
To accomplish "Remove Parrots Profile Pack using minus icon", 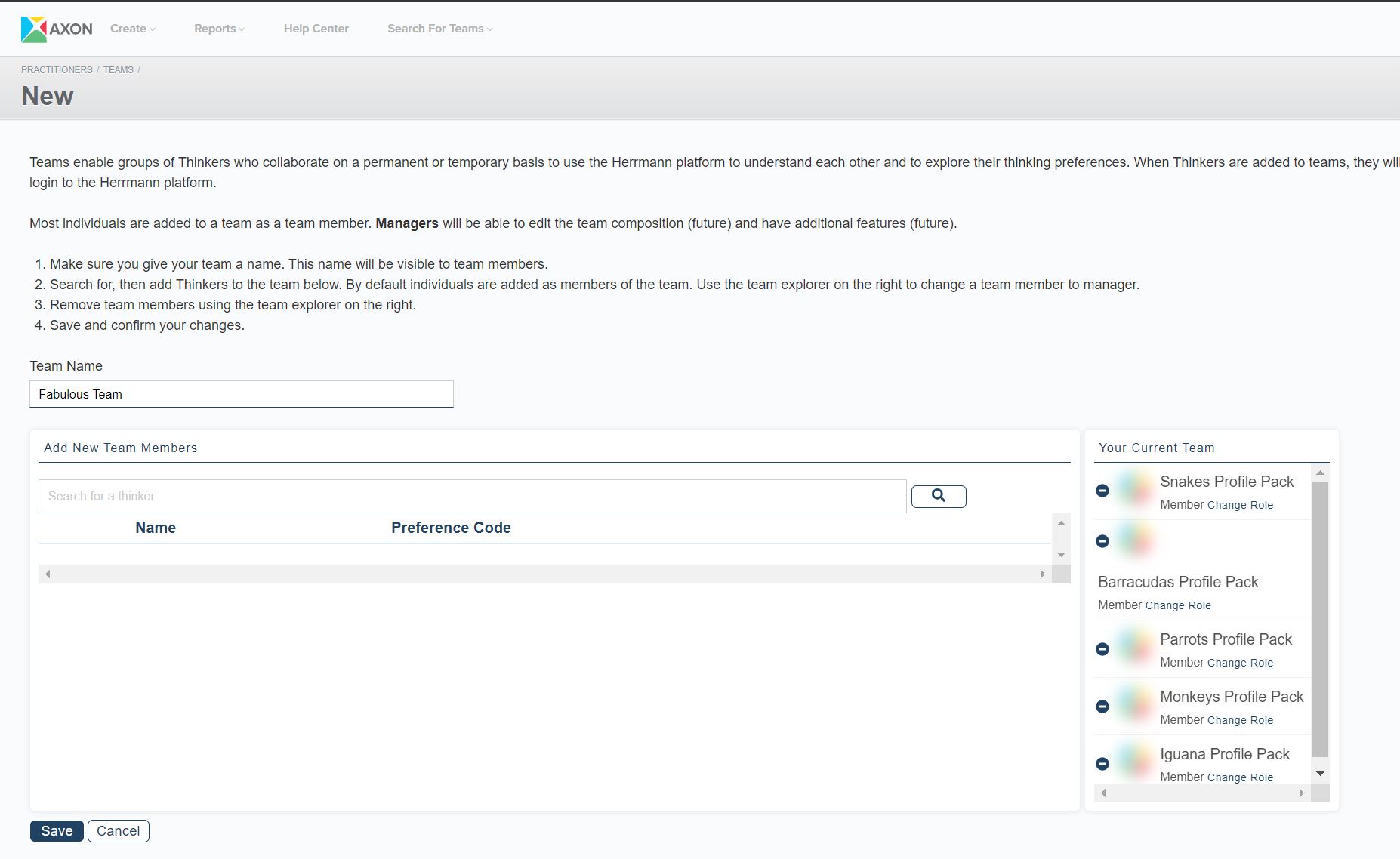I will pyautogui.click(x=1102, y=649).
